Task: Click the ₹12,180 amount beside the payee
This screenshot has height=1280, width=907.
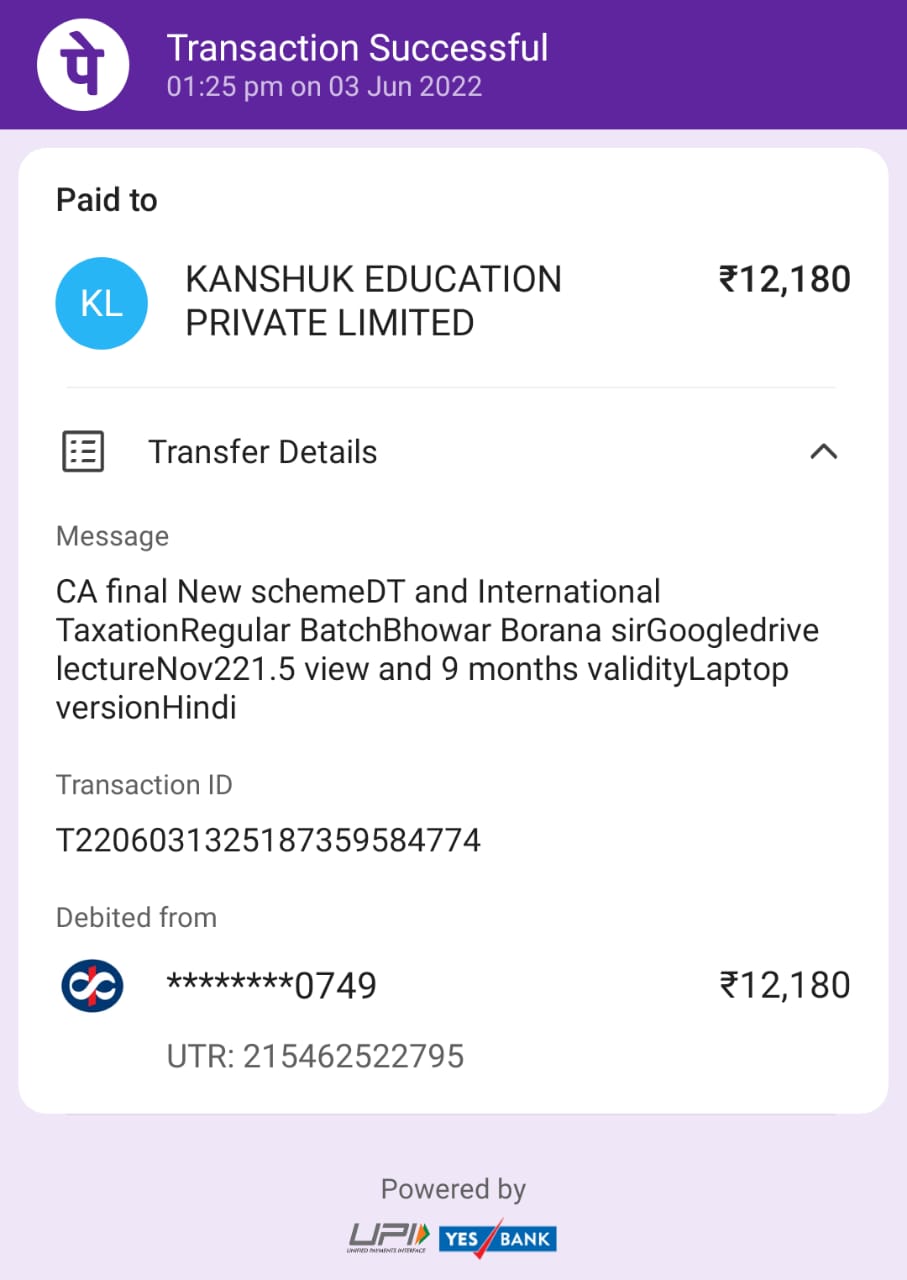Action: [784, 280]
